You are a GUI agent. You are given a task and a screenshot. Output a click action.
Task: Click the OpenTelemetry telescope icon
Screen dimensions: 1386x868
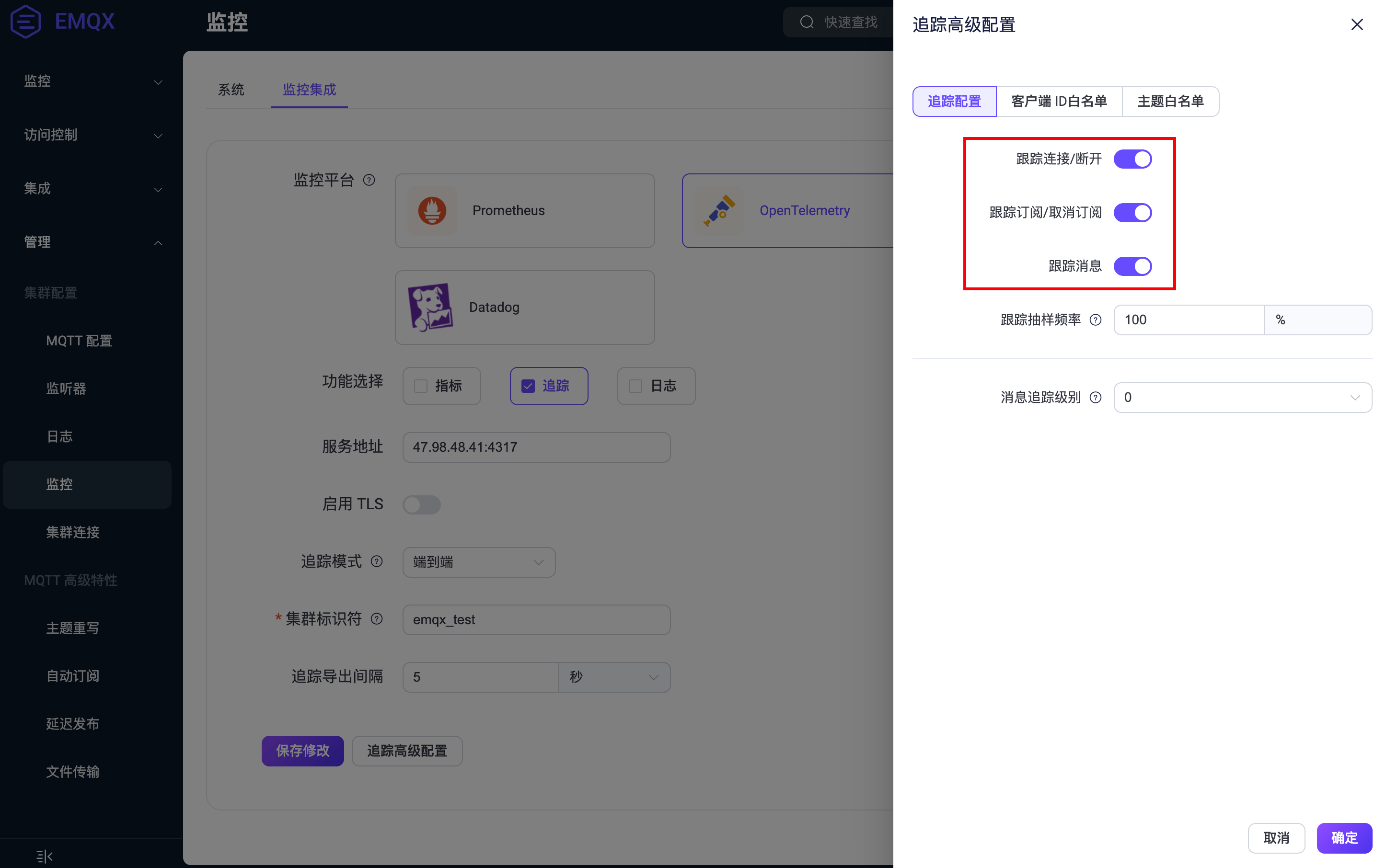[x=719, y=211]
